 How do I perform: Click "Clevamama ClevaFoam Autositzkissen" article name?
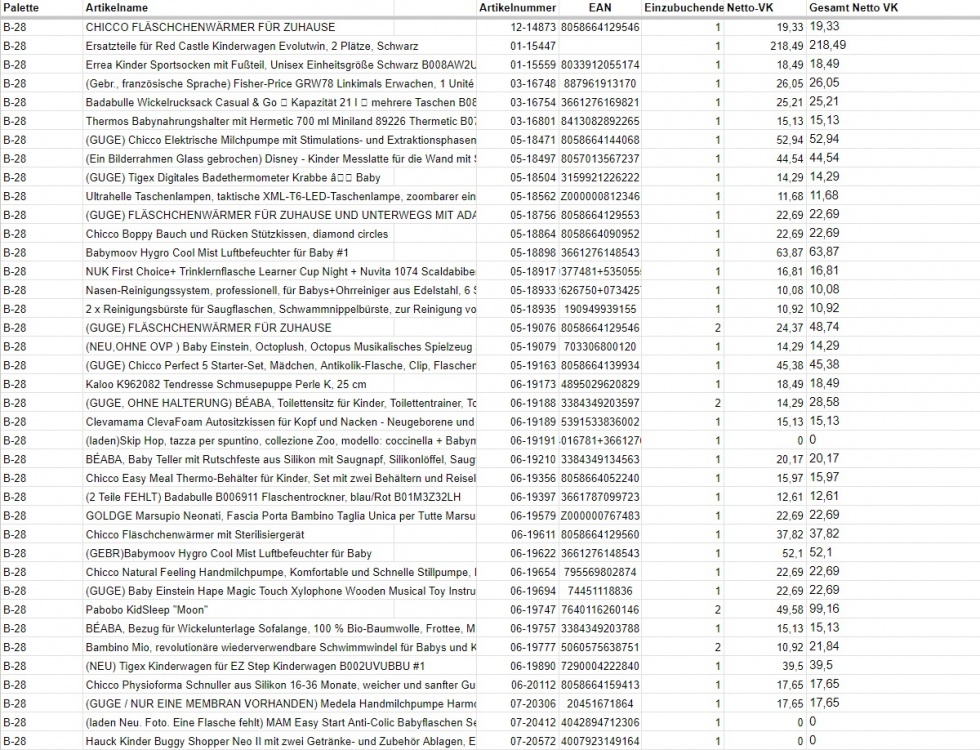coord(281,421)
